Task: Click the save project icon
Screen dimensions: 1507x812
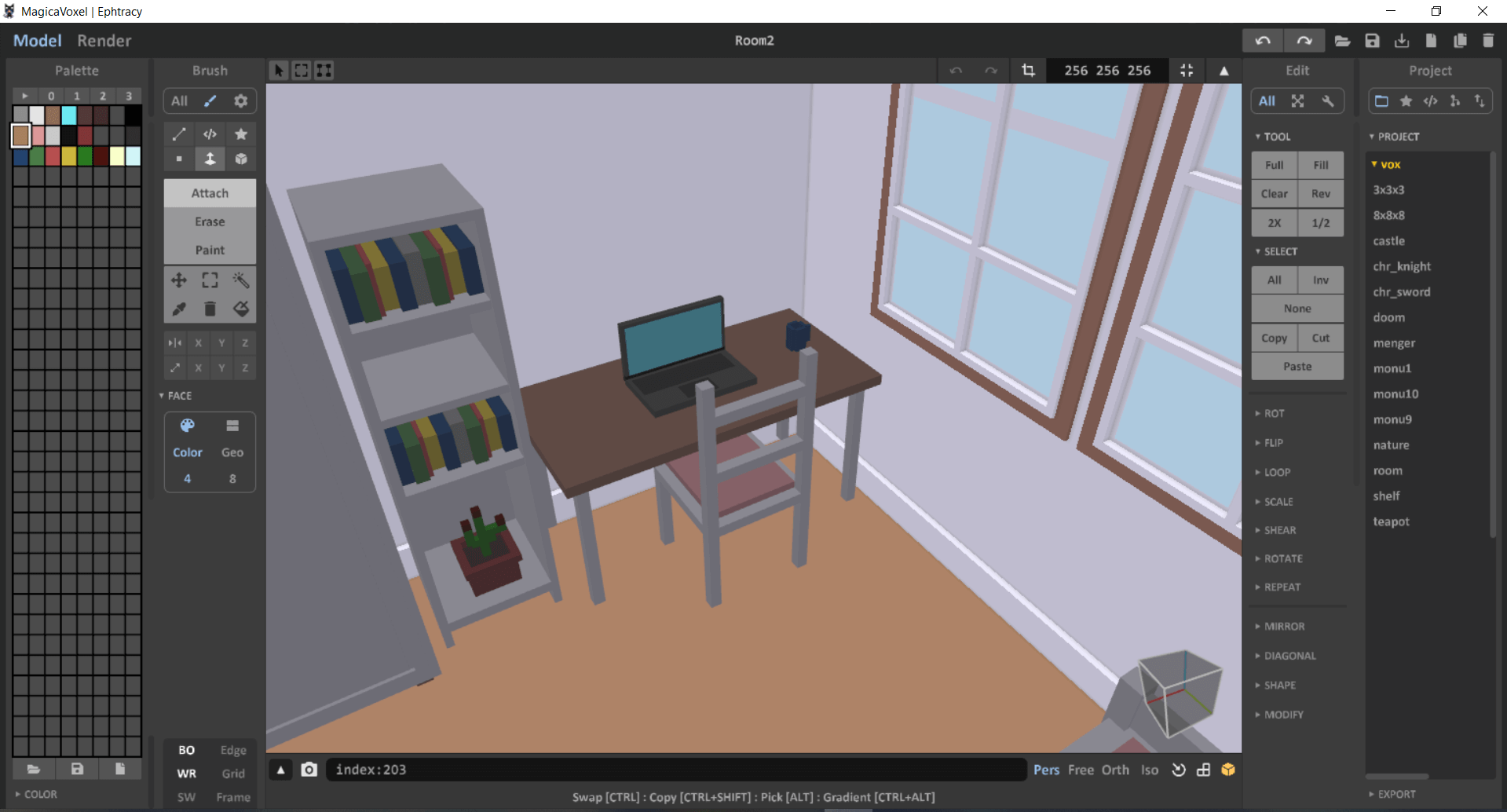Action: [1372, 41]
